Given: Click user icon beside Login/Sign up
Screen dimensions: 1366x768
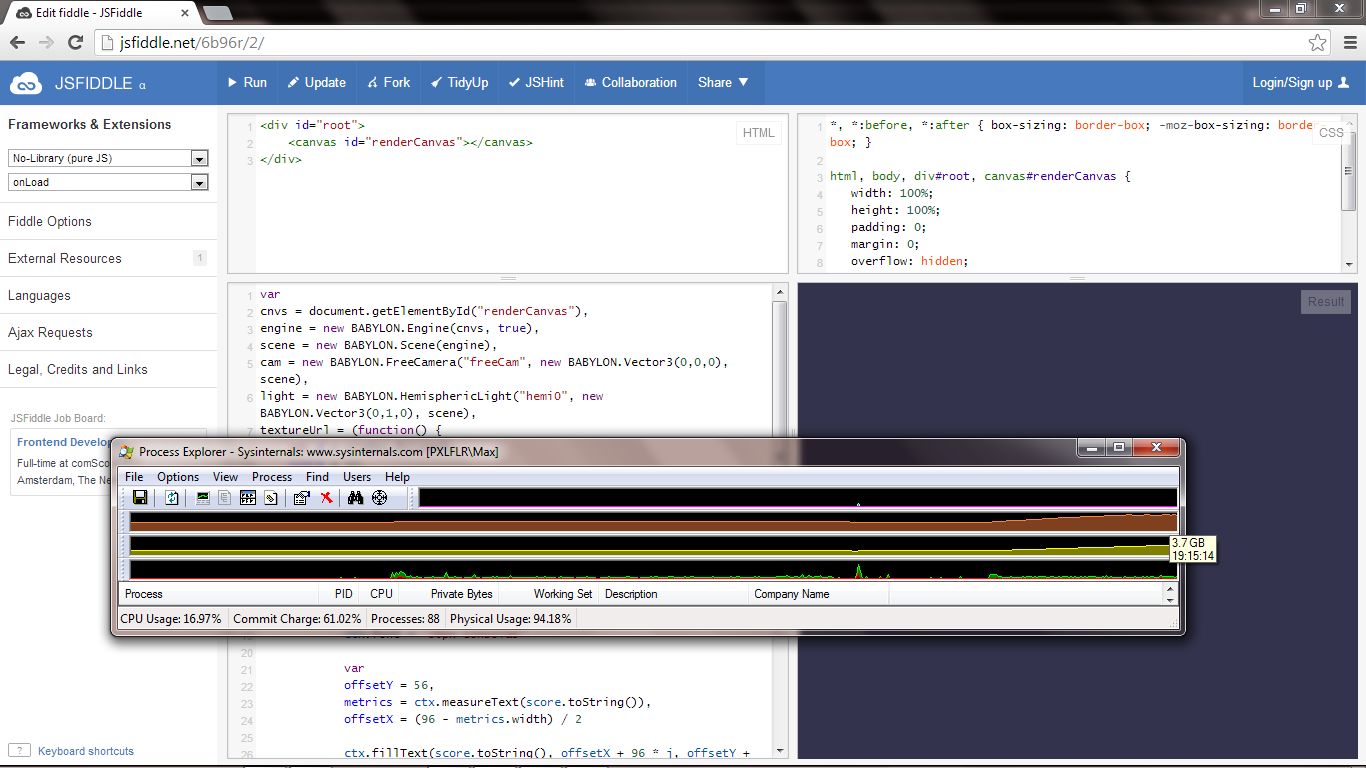Looking at the screenshot, I should tap(1343, 83).
